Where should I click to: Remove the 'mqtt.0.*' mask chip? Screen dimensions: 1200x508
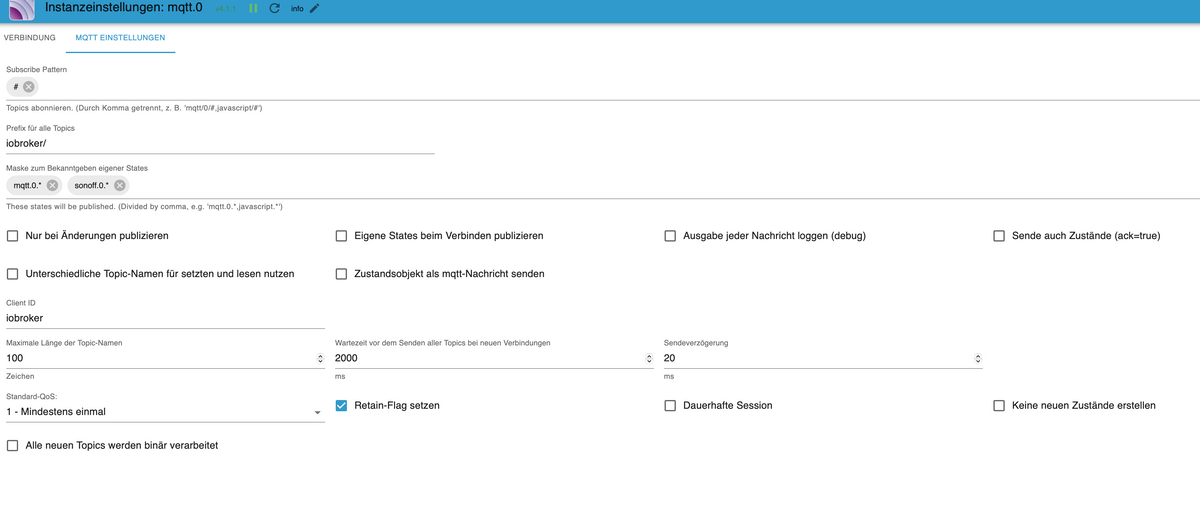click(x=52, y=185)
